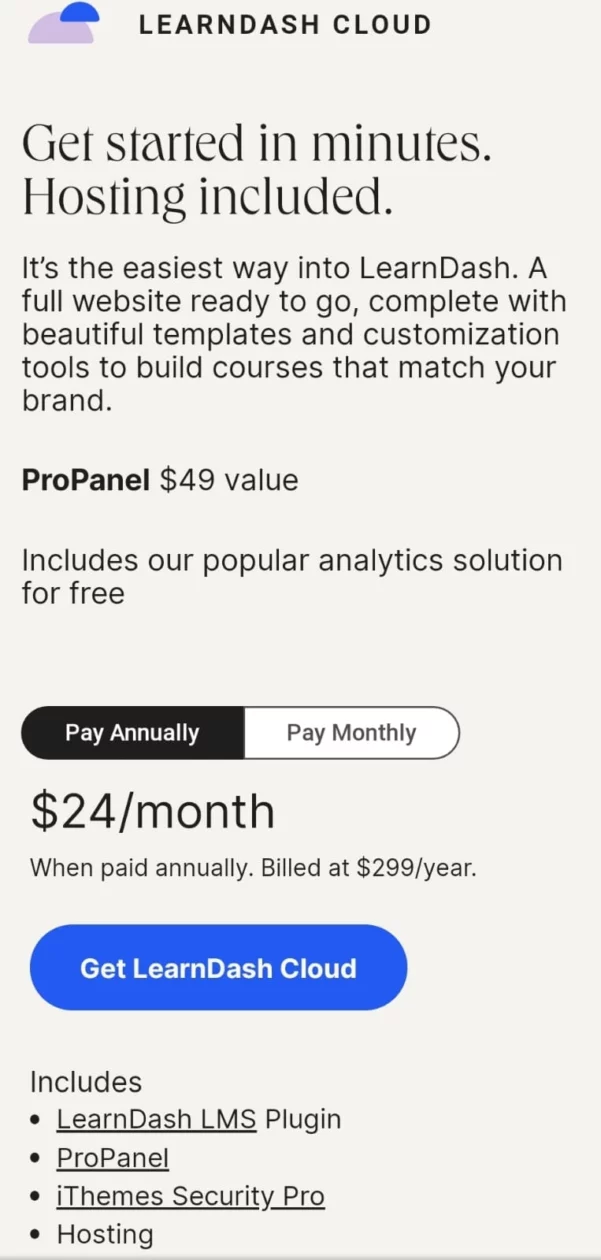Click the Hosting list item
This screenshot has height=1260, width=601.
[105, 1234]
